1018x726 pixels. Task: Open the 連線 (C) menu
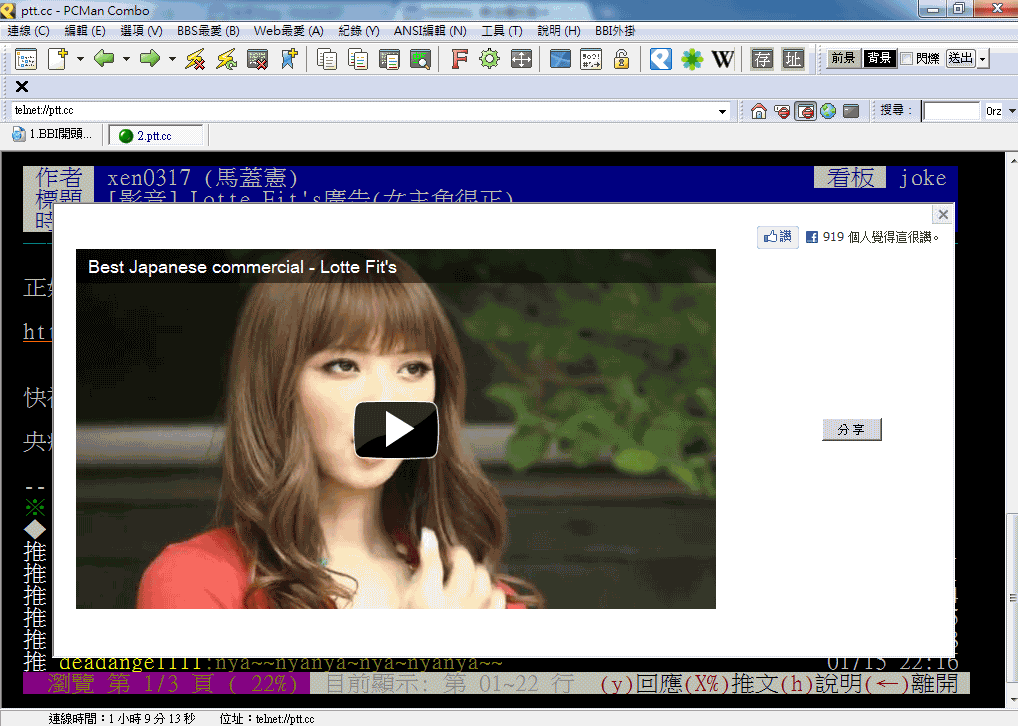(29, 31)
